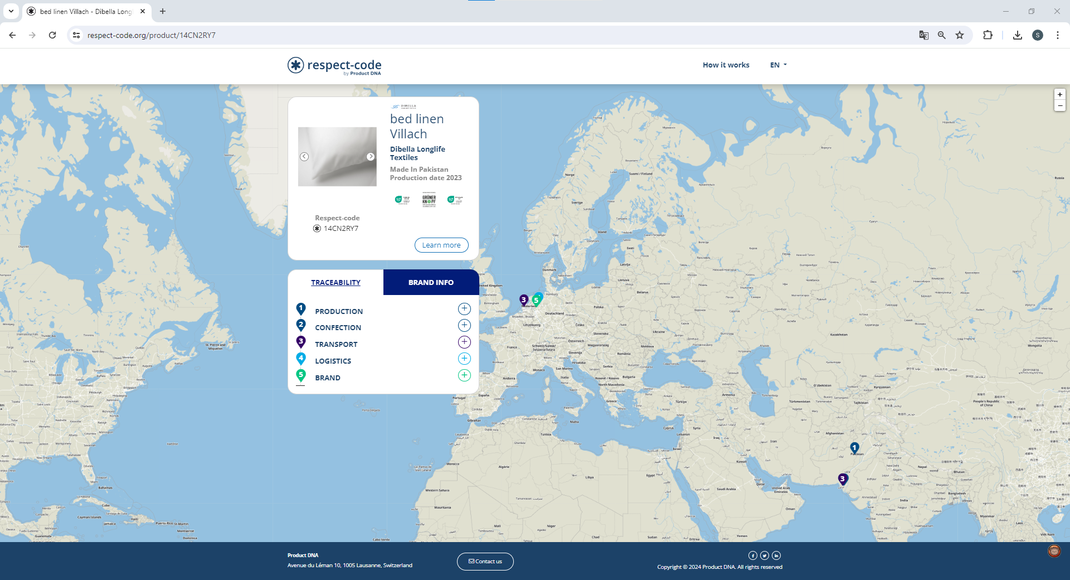Image resolution: width=1070 pixels, height=580 pixels.
Task: Open the browser profile avatar
Action: pos(1037,35)
